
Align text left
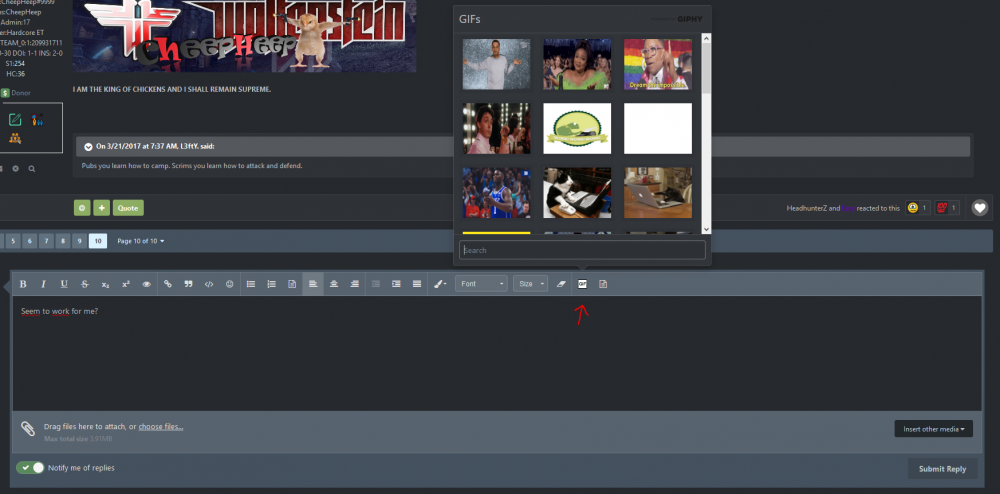coord(313,284)
